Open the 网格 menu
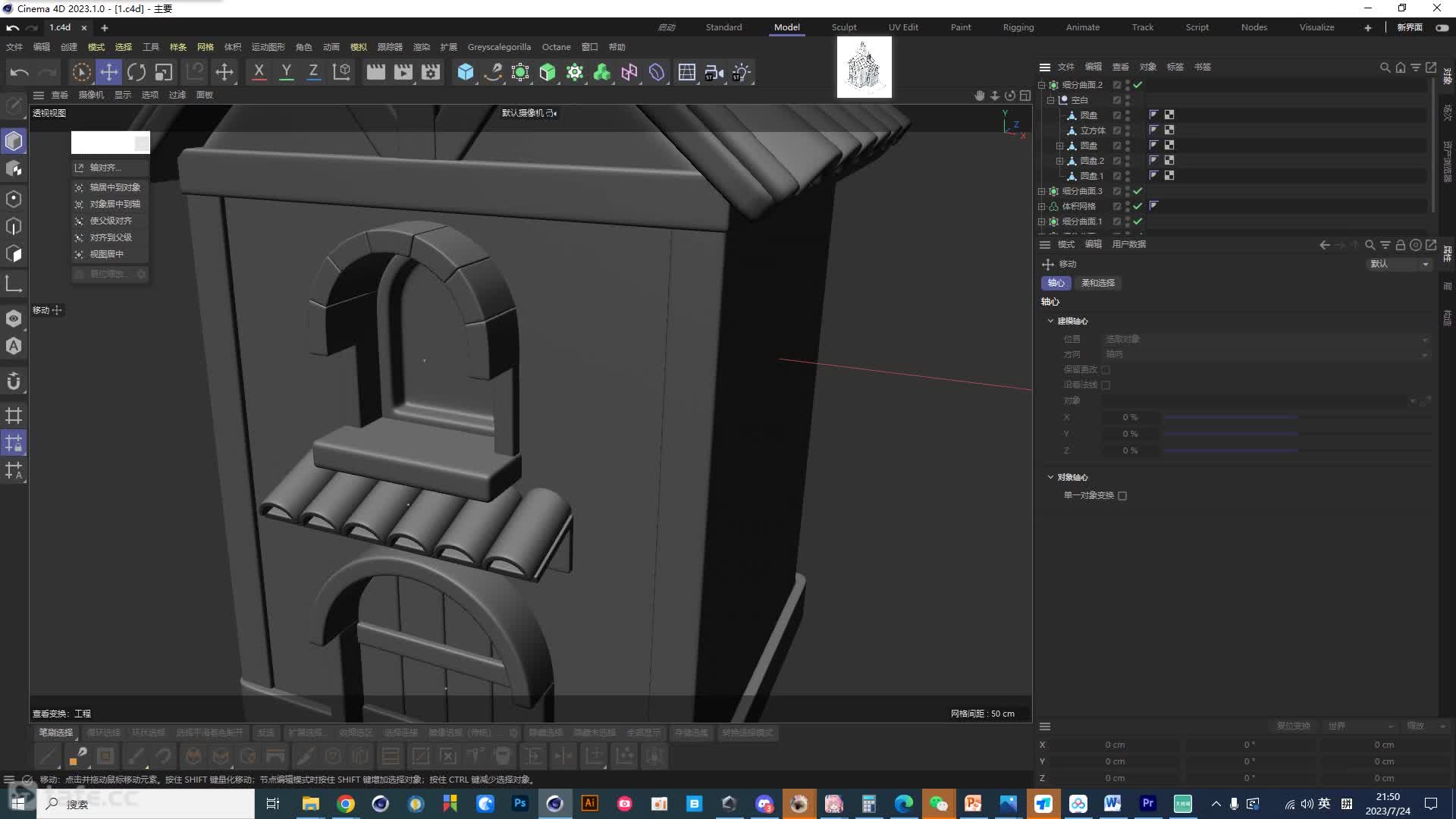This screenshot has width=1456, height=819. 206,47
